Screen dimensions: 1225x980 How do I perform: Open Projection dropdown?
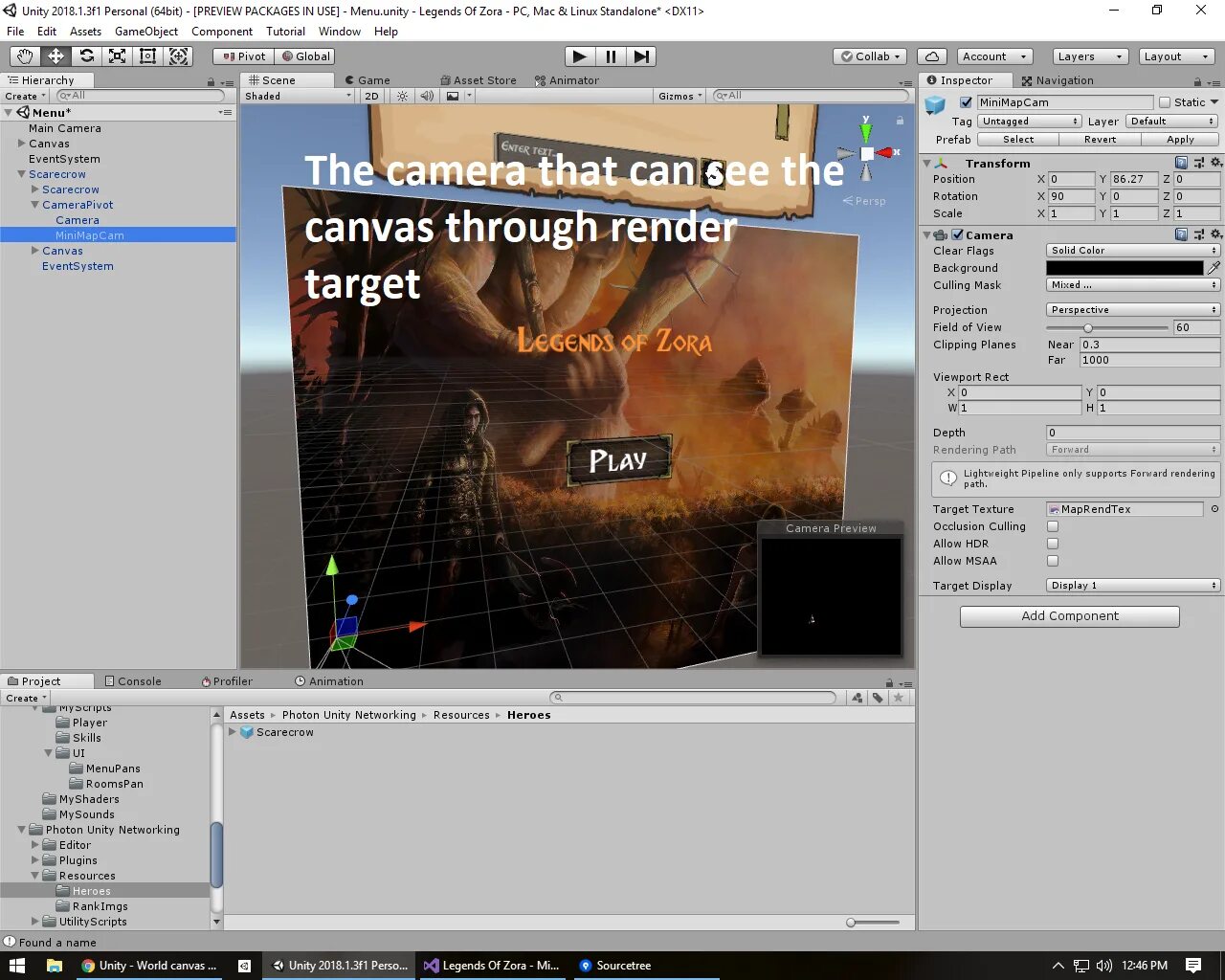point(1133,310)
